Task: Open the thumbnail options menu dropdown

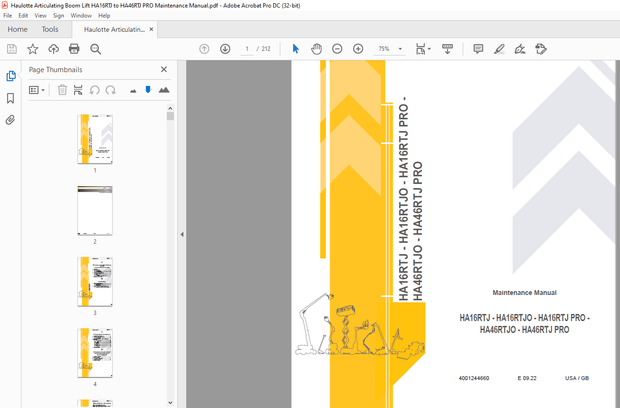Action: click(x=37, y=90)
